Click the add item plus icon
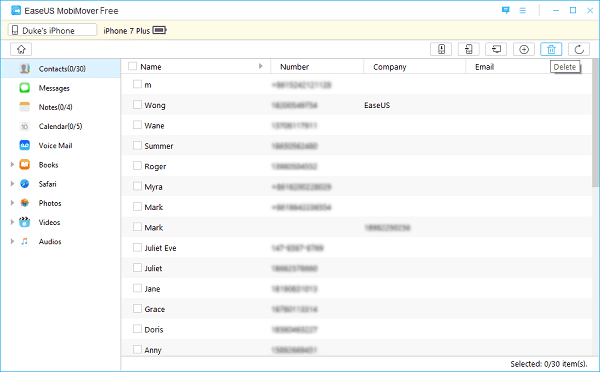 point(524,49)
